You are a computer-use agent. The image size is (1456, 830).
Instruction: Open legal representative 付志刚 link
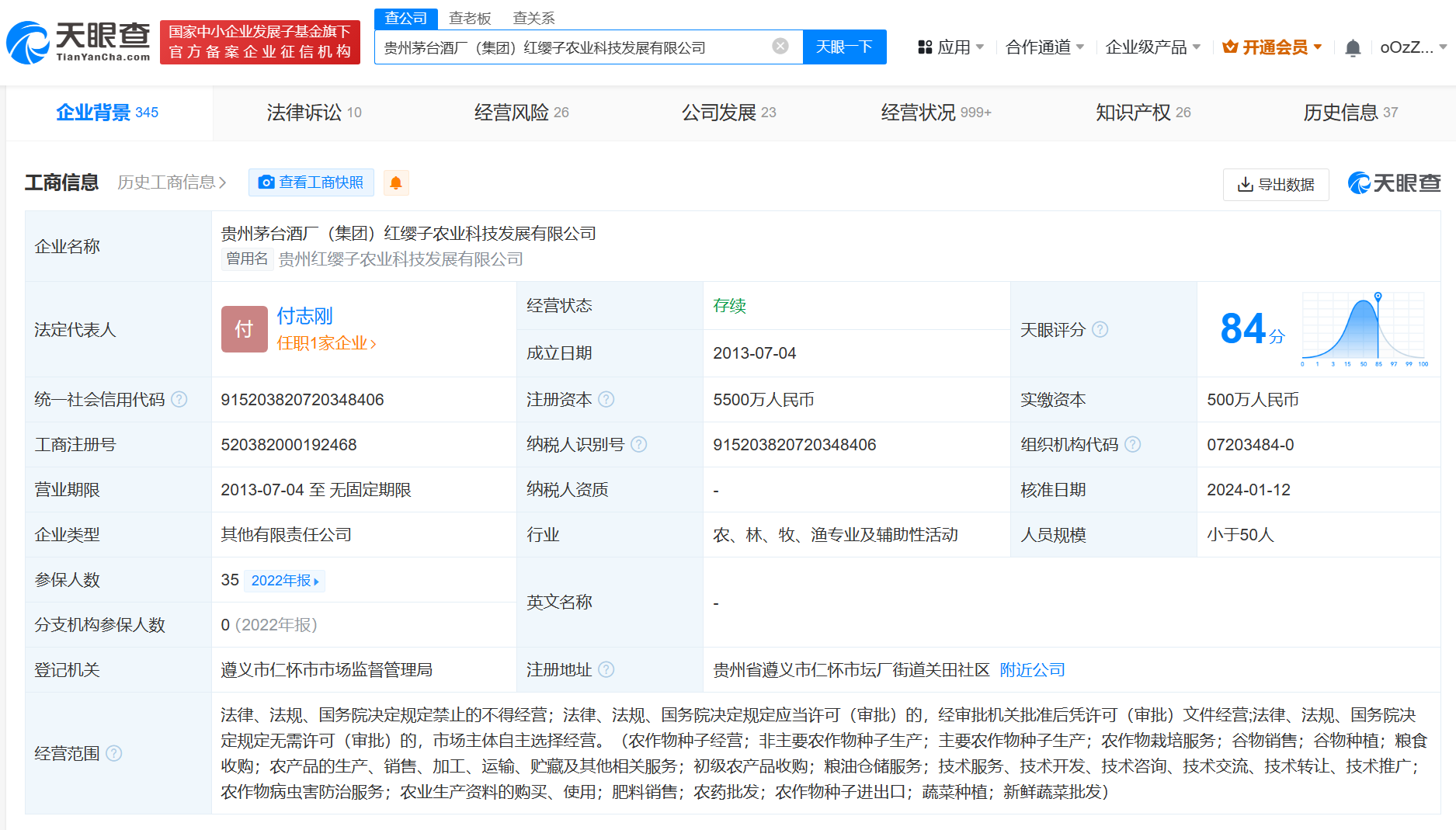tap(304, 316)
